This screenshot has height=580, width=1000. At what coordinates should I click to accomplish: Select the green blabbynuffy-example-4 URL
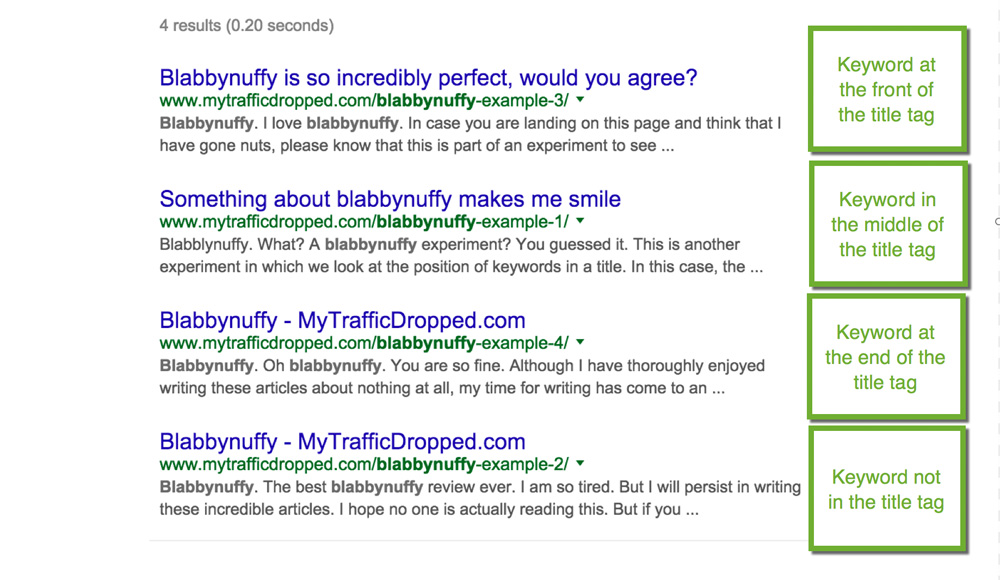[364, 343]
